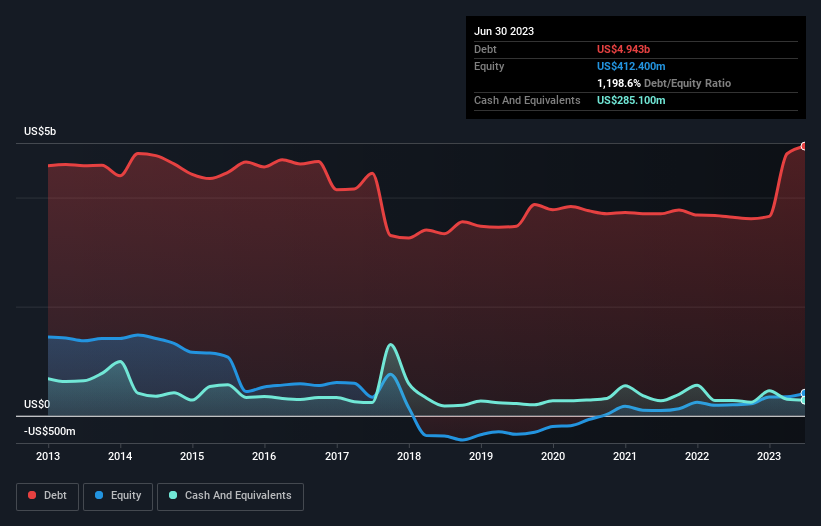Select the 2015 x-axis label
The width and height of the screenshot is (821, 526).
click(192, 456)
